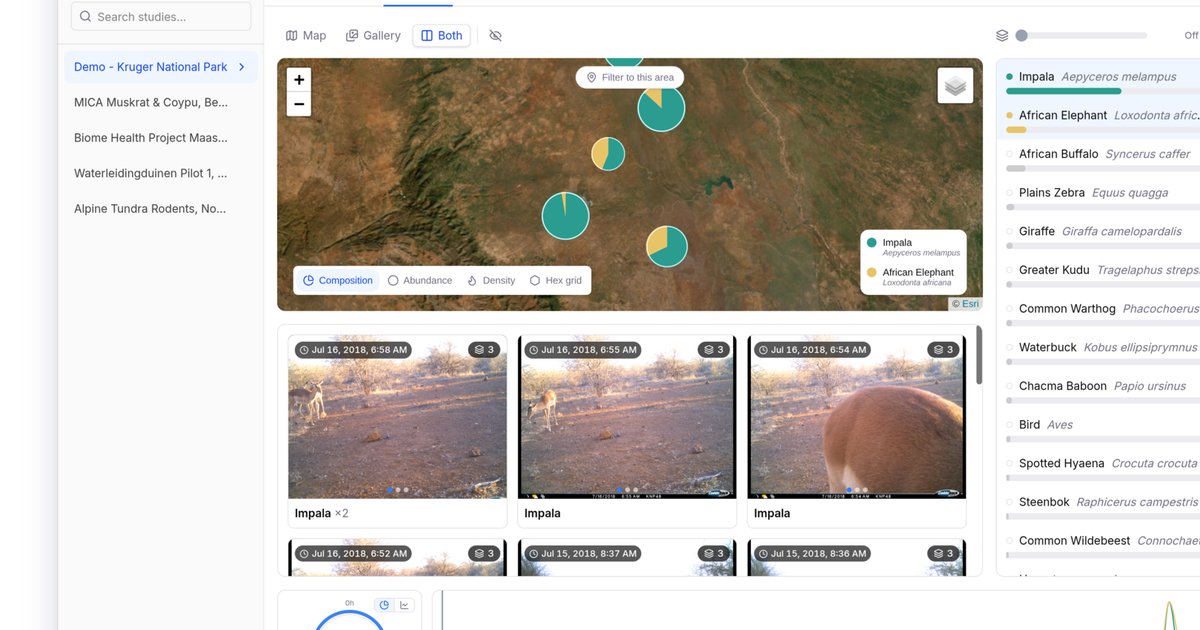1200x630 pixels.
Task: Click the Spotted Hyaena species row
Action: click(x=1100, y=469)
